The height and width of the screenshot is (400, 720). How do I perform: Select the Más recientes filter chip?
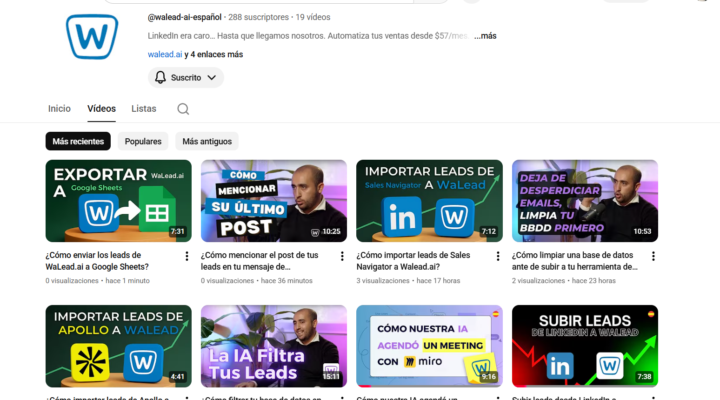78,141
